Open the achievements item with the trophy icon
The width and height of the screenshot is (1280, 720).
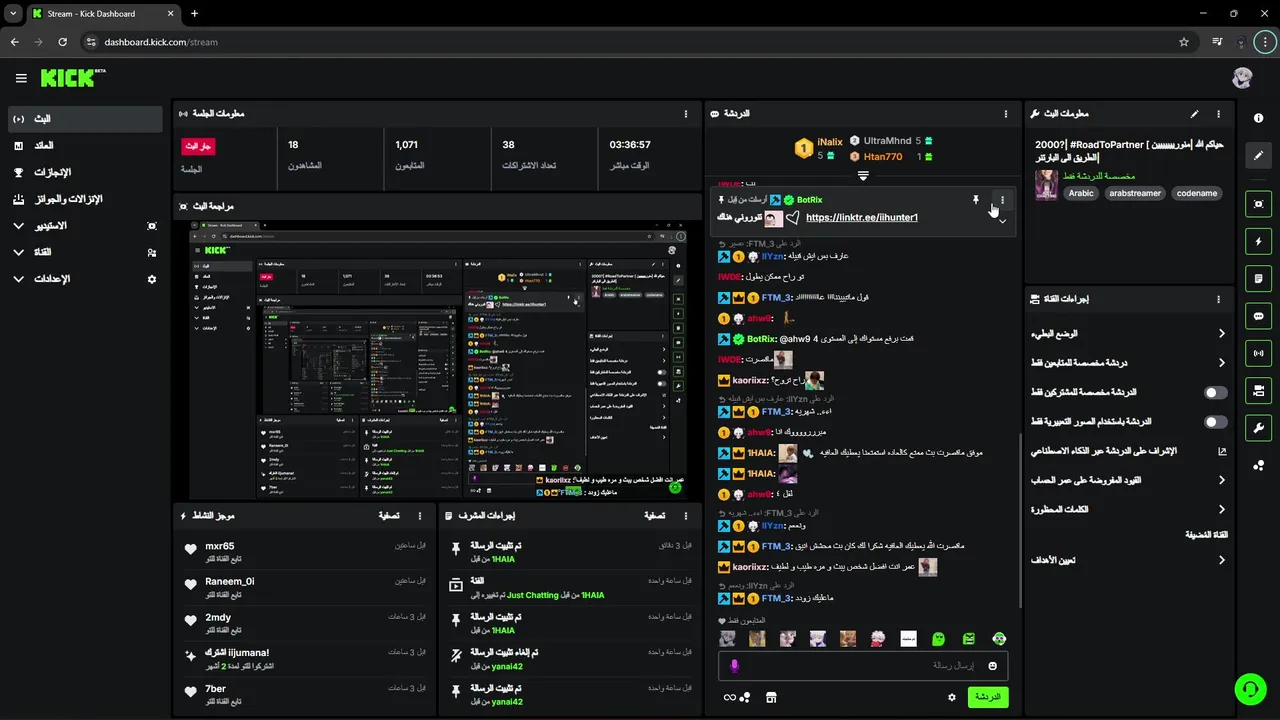tap(84, 172)
